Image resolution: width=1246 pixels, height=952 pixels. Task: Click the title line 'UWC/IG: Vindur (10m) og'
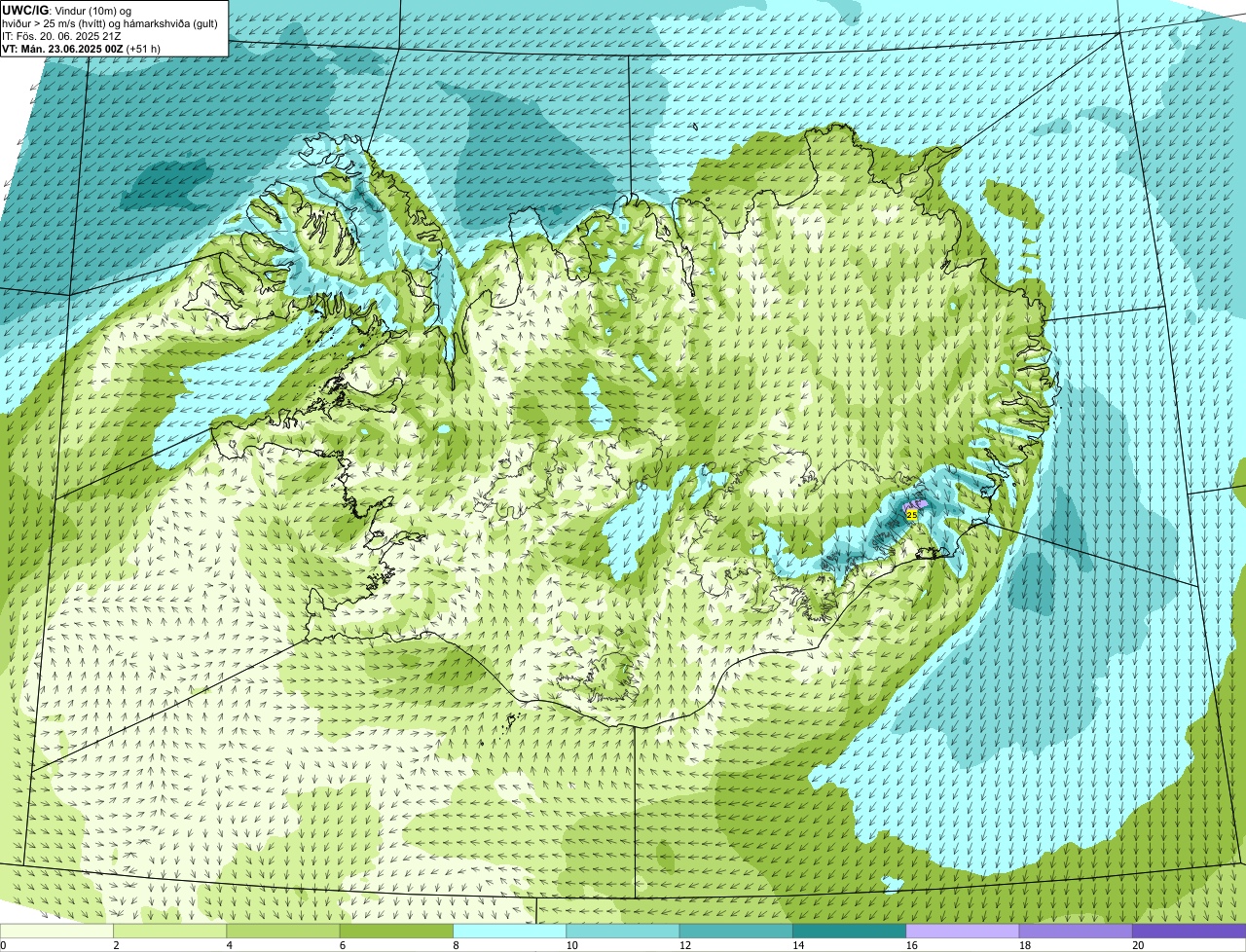[x=66, y=10]
